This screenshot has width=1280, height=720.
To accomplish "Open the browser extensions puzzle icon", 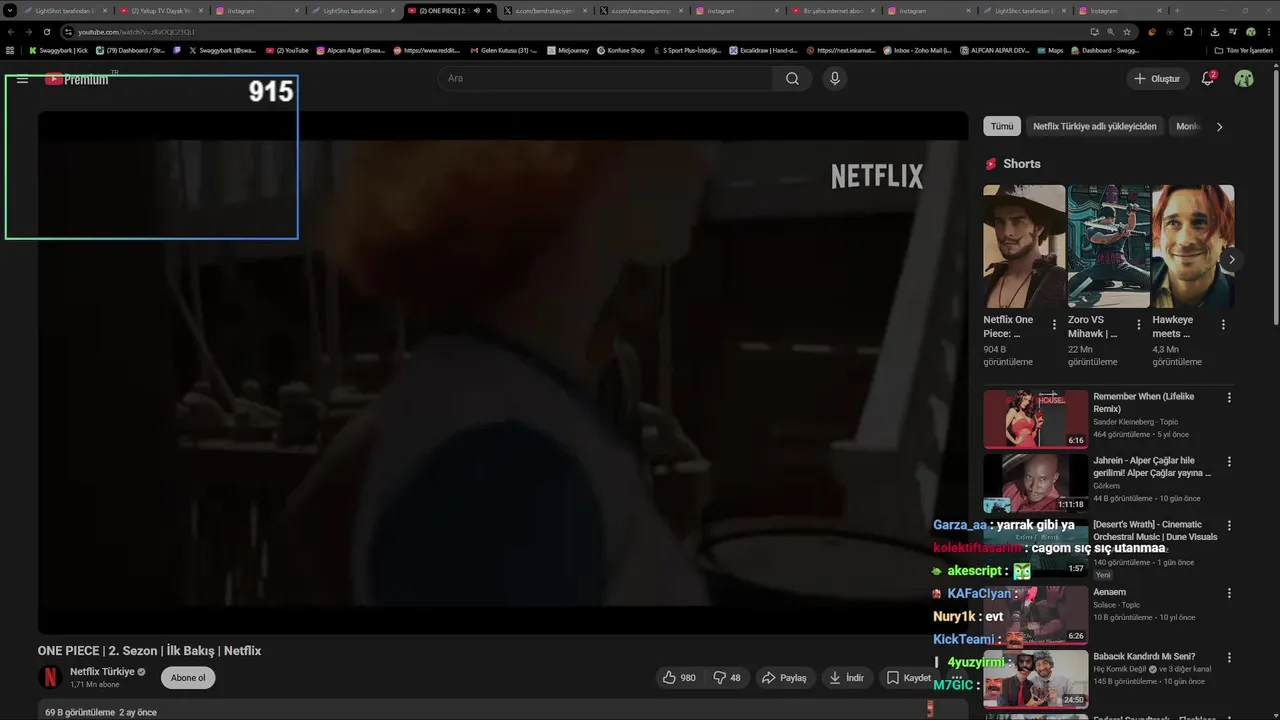I will (x=1188, y=32).
